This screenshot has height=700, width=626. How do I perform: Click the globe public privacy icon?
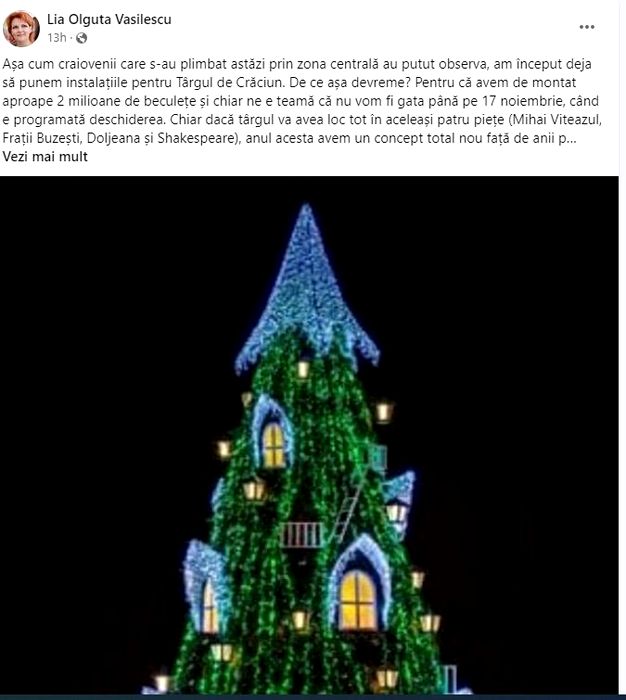coord(81,38)
